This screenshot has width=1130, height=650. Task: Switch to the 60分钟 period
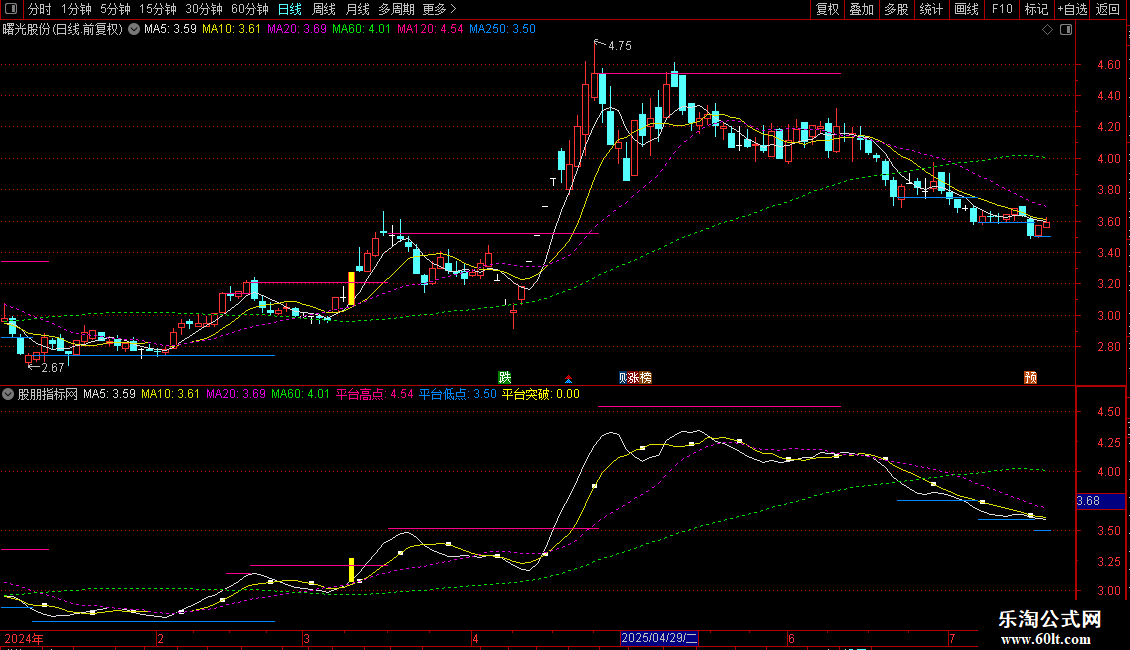click(x=250, y=9)
